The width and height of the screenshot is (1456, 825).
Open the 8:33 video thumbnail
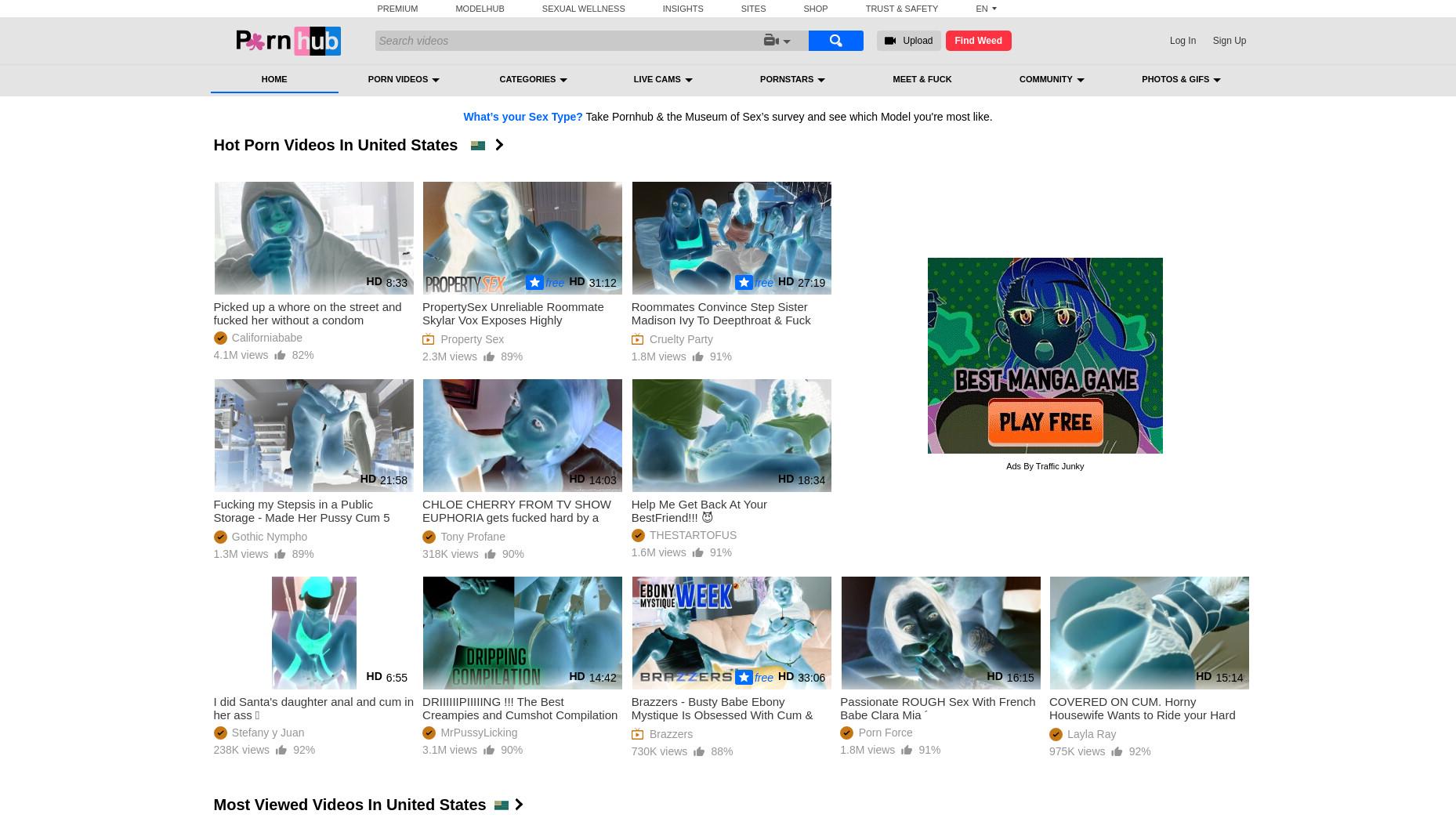(x=313, y=238)
